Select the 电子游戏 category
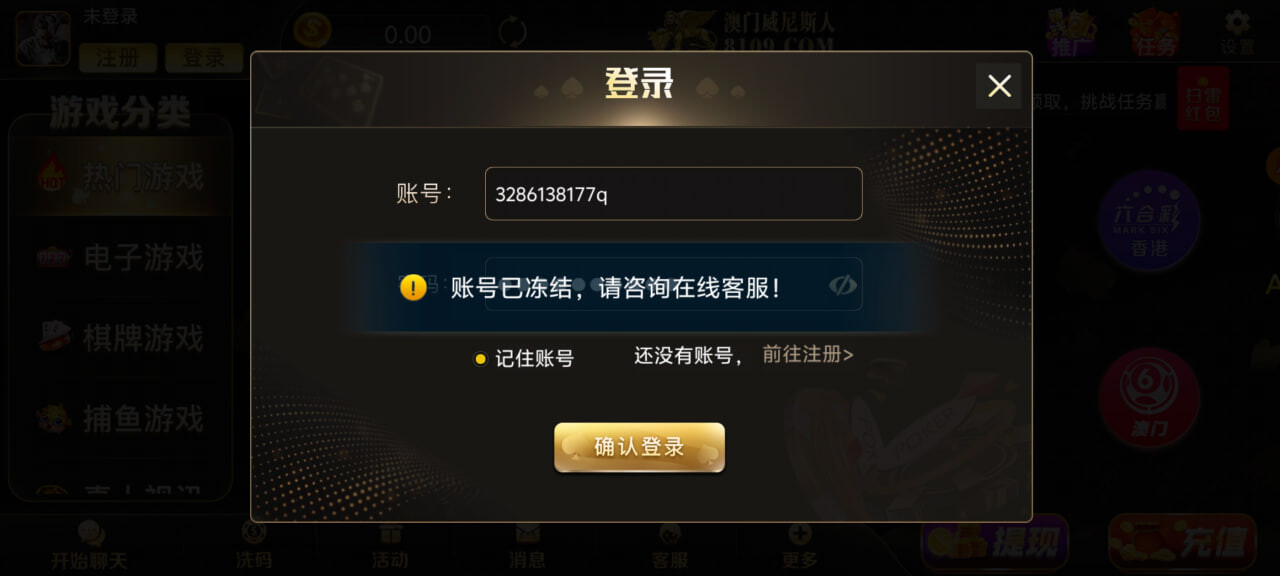Screen dimensions: 1280x576 (120, 258)
